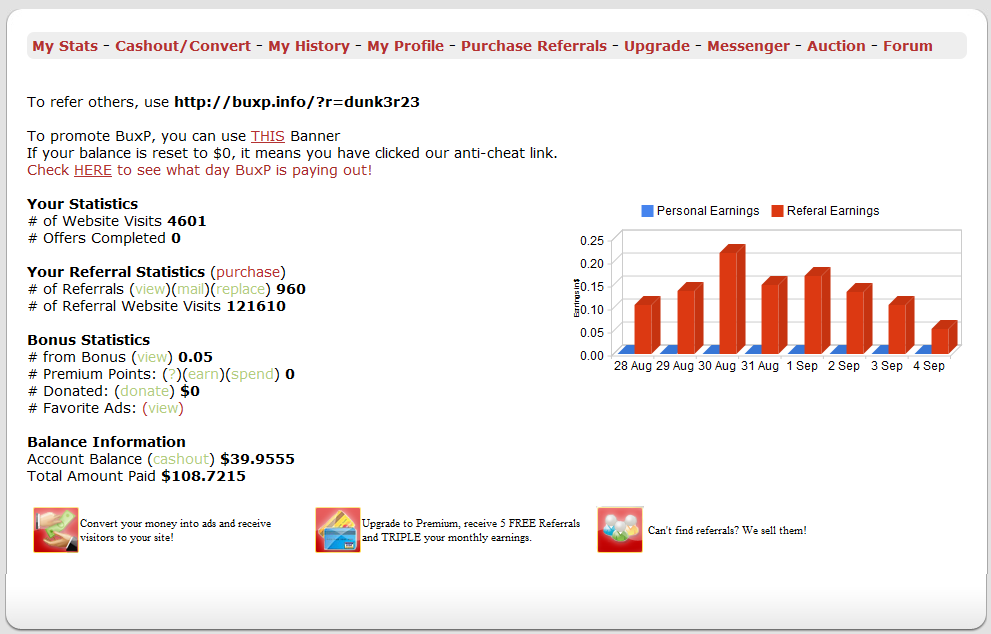Click 'Can't find referrals? We sell them!' text

click(727, 530)
